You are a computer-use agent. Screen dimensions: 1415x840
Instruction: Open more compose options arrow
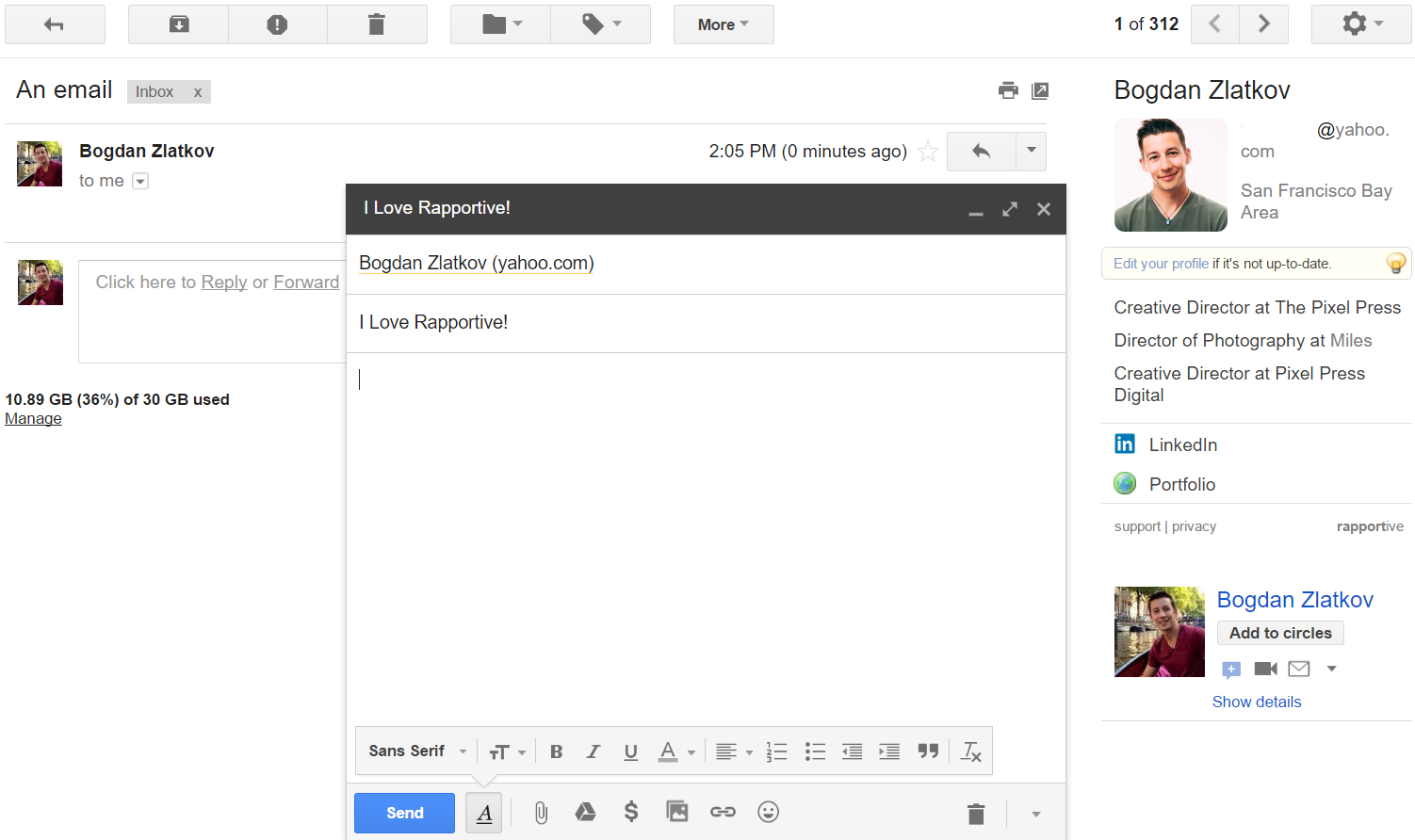click(x=1036, y=814)
